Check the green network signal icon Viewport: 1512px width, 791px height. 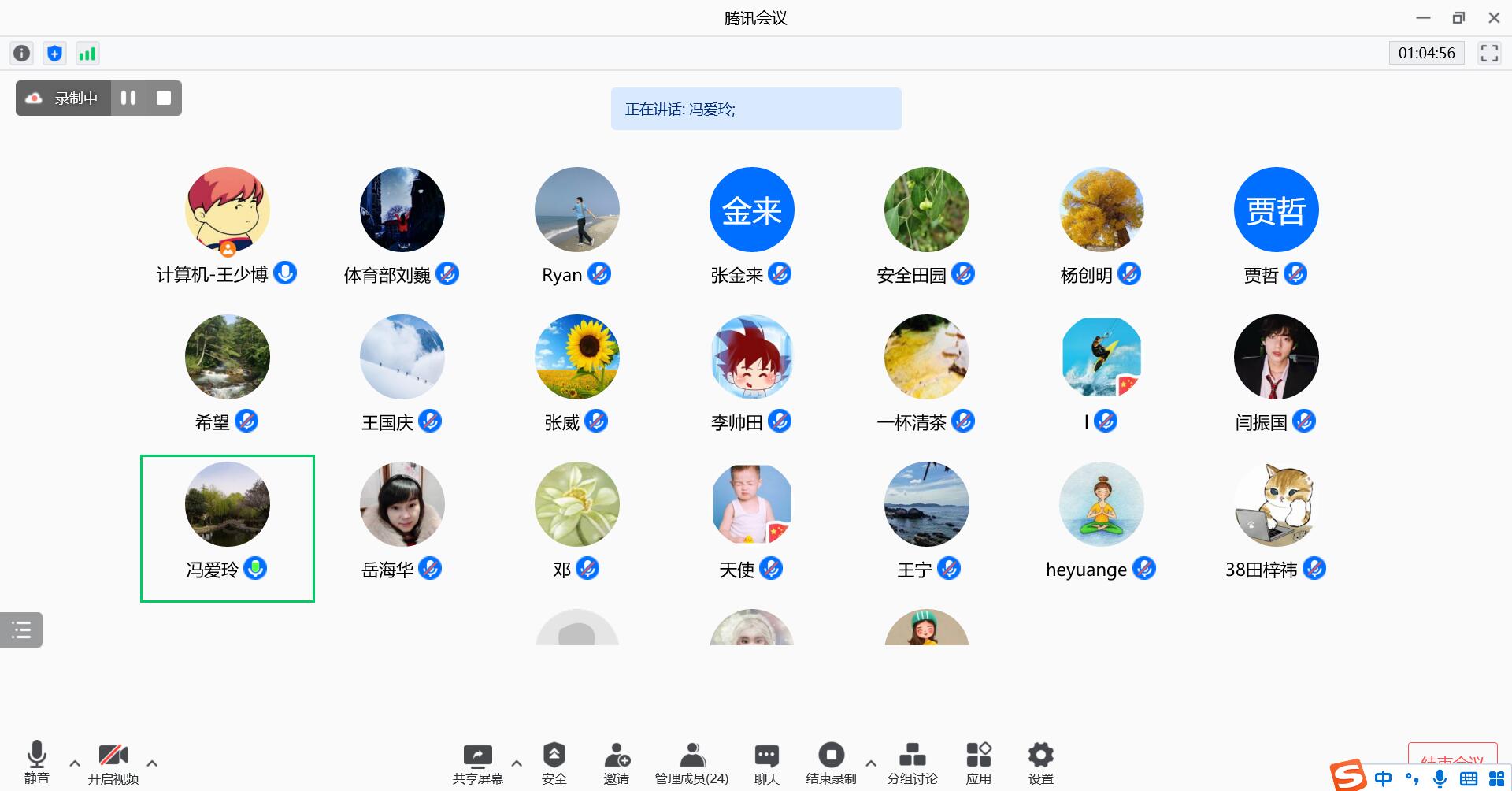87,53
